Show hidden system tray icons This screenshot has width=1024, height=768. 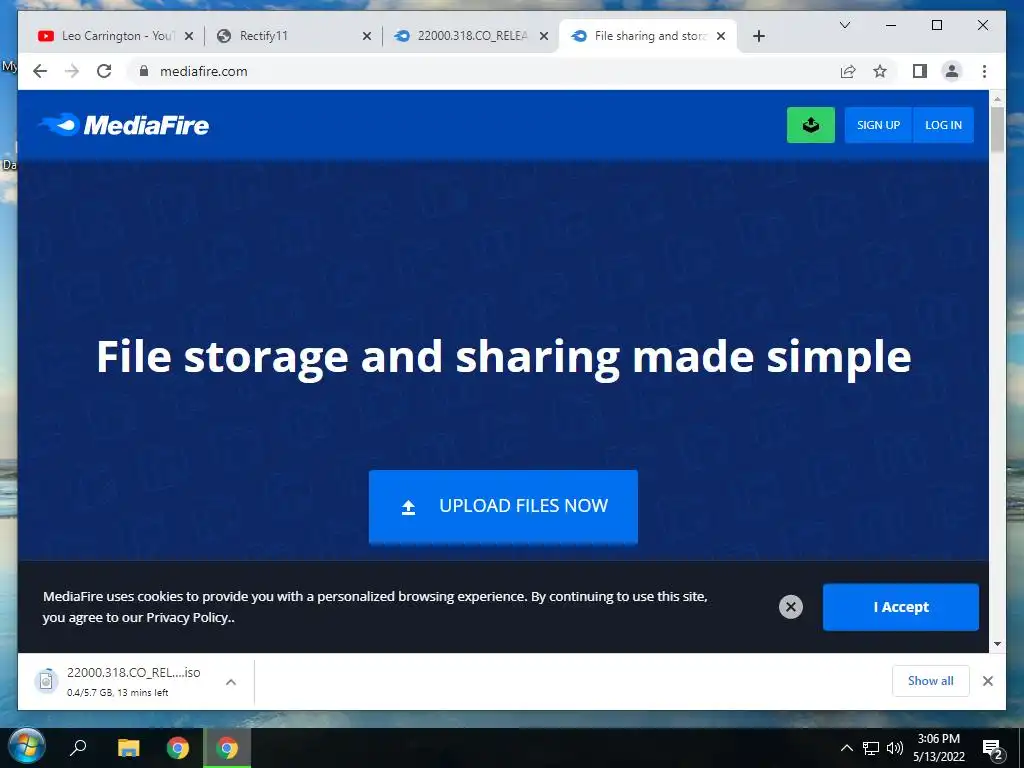pyautogui.click(x=846, y=748)
